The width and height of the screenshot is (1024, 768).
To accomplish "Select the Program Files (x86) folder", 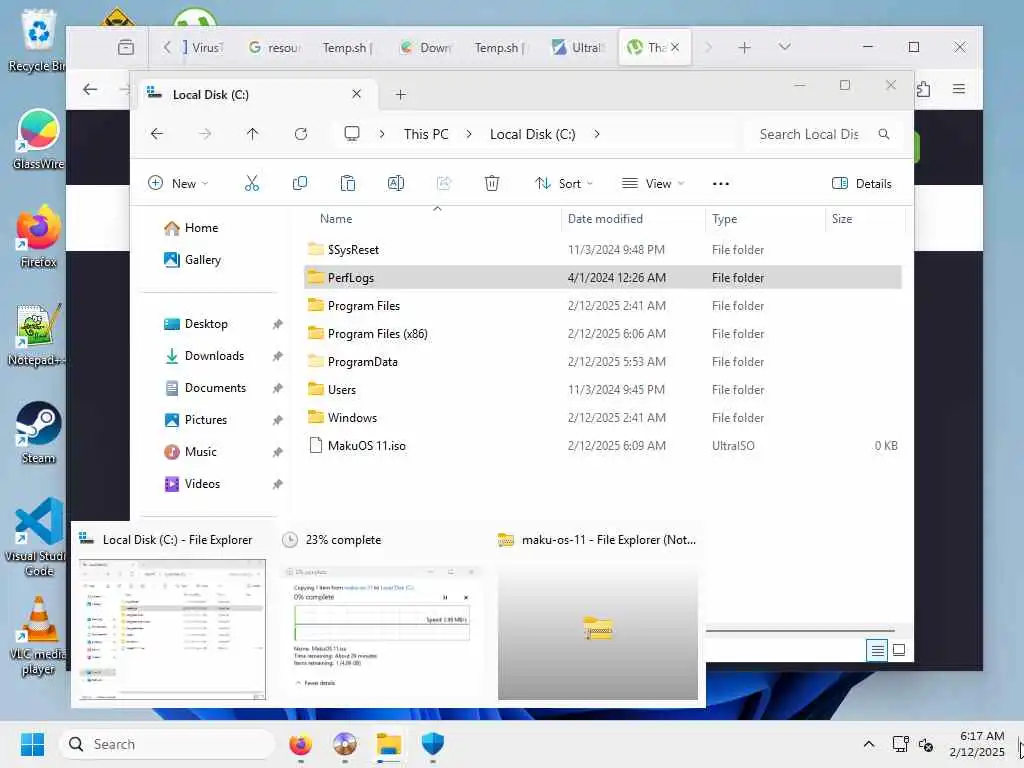I will 603,334.
